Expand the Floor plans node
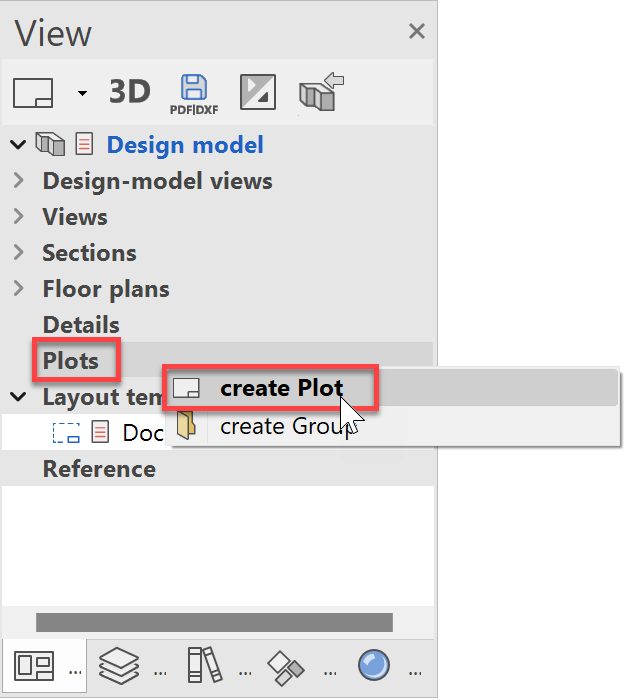 18,289
